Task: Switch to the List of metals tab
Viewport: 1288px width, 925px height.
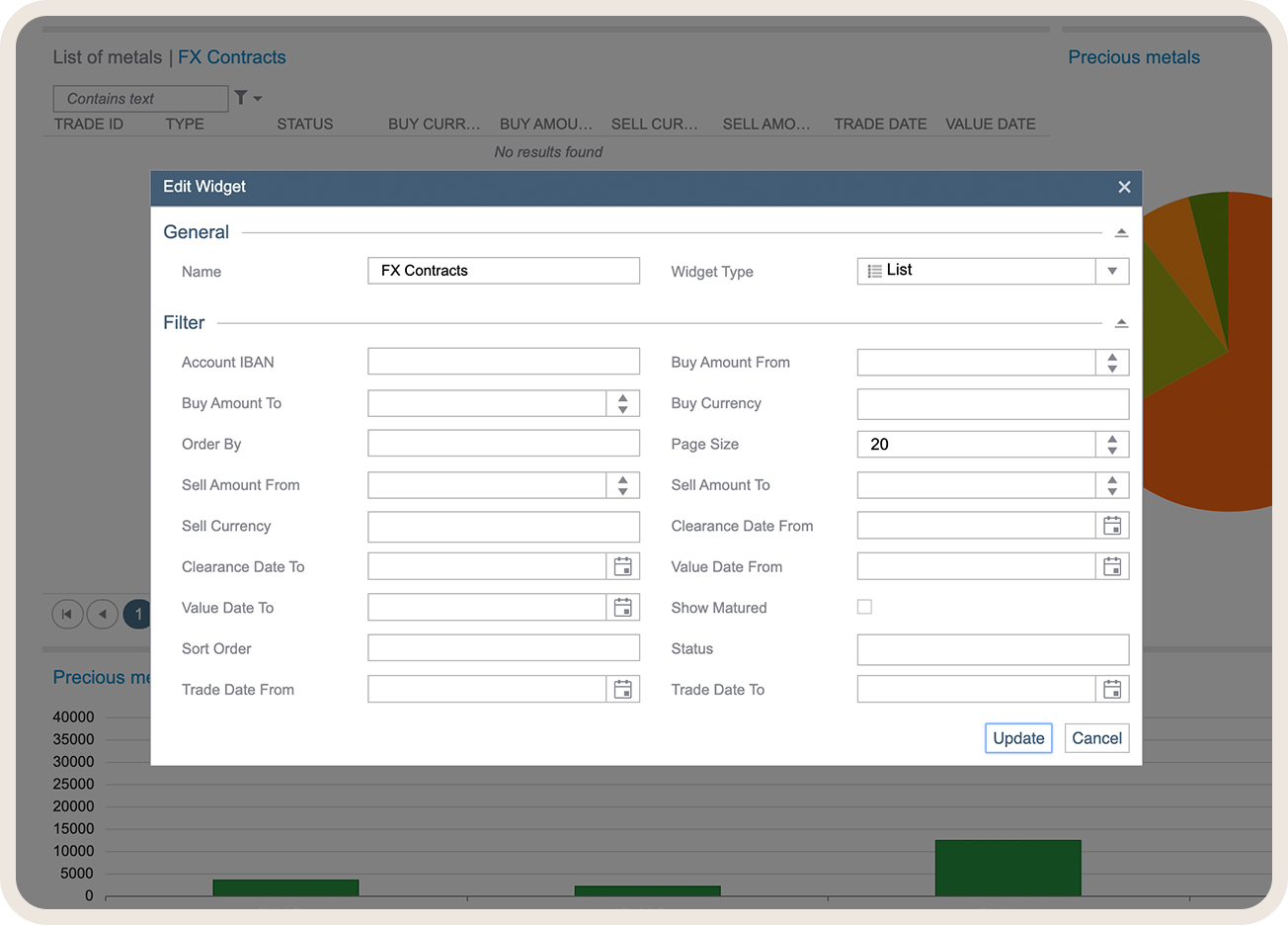Action: point(107,57)
